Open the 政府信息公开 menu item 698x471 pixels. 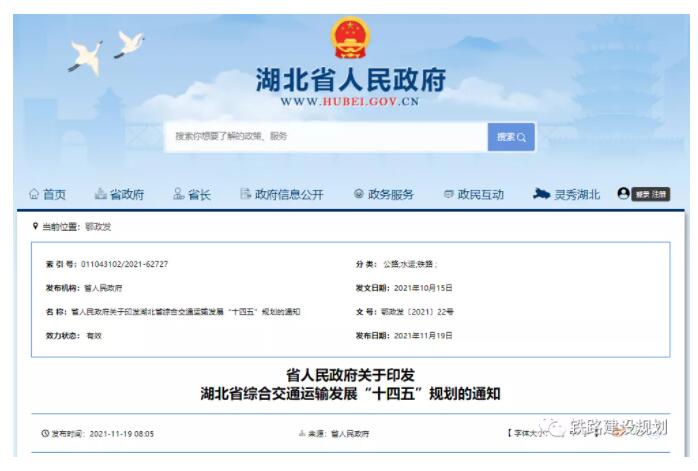pos(289,194)
